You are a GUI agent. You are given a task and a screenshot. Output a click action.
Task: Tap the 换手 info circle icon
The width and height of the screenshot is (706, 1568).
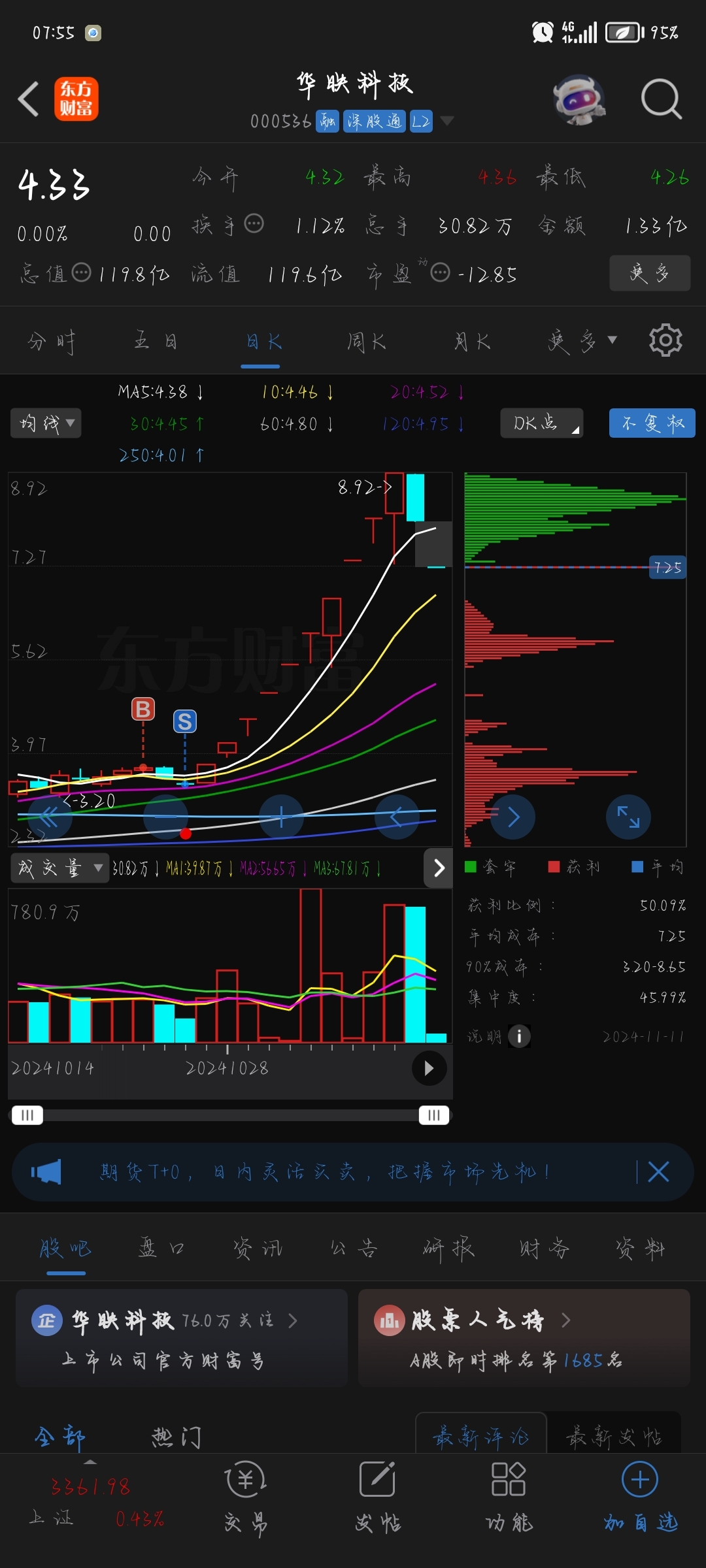coord(254,224)
